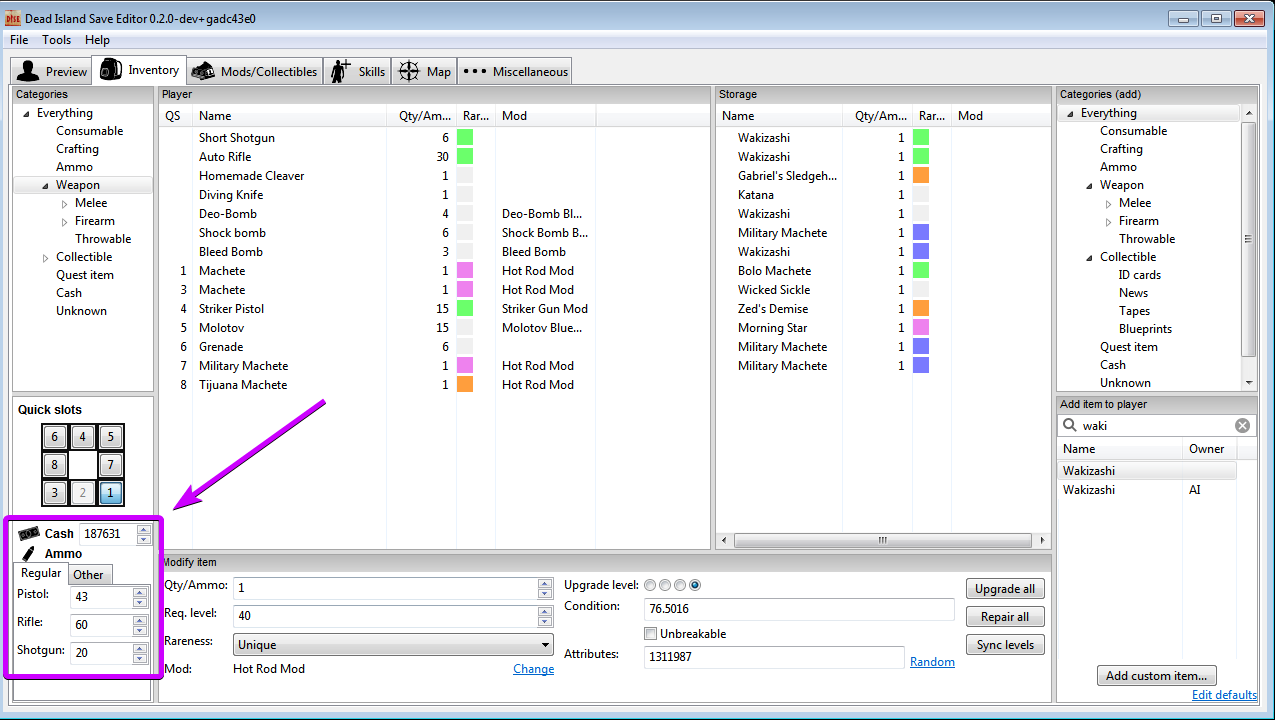1275x720 pixels.
Task: Switch to the Skills tab
Action: (358, 71)
